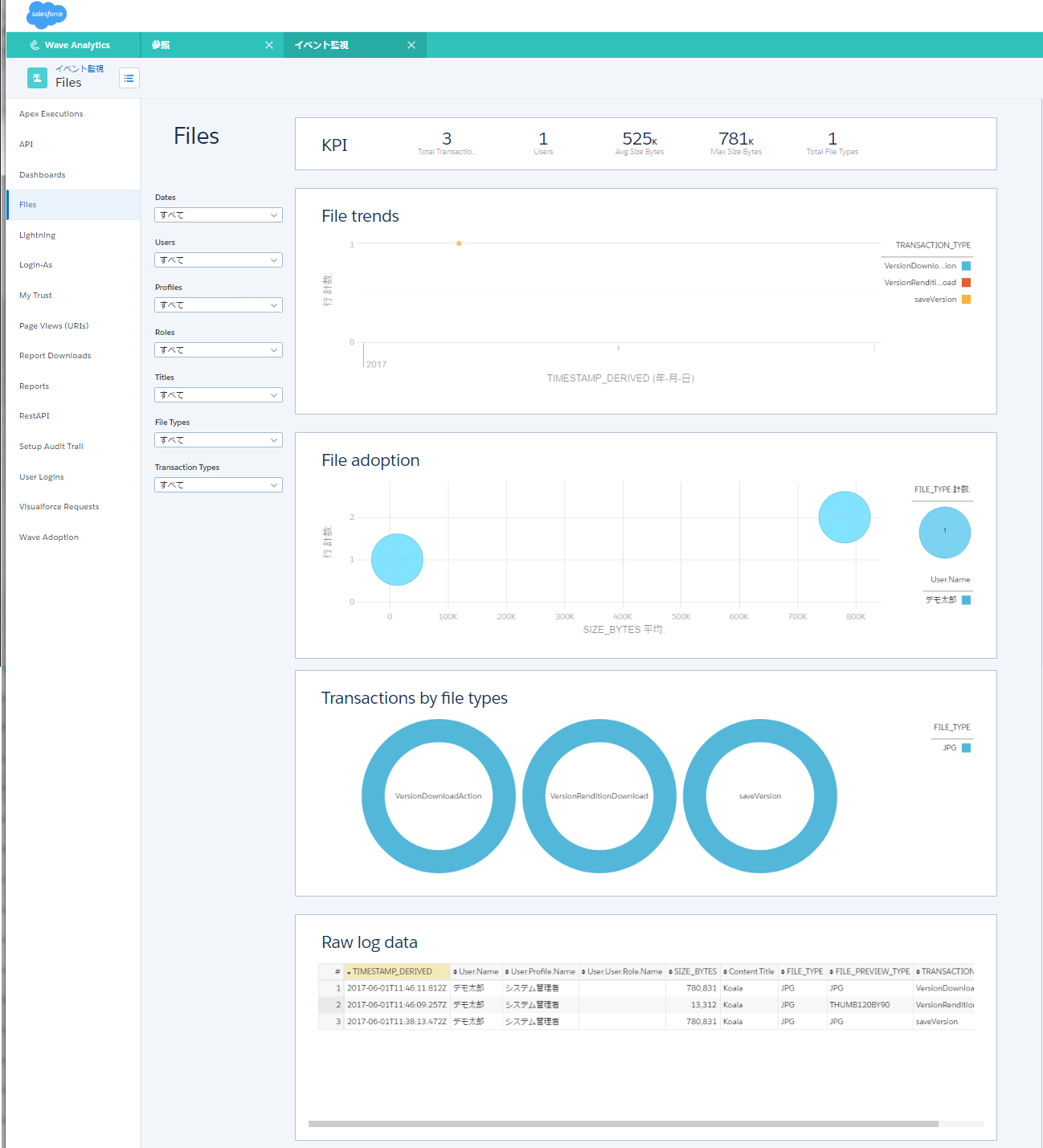Click VersionRenditionDownload red legend swatch

967,283
